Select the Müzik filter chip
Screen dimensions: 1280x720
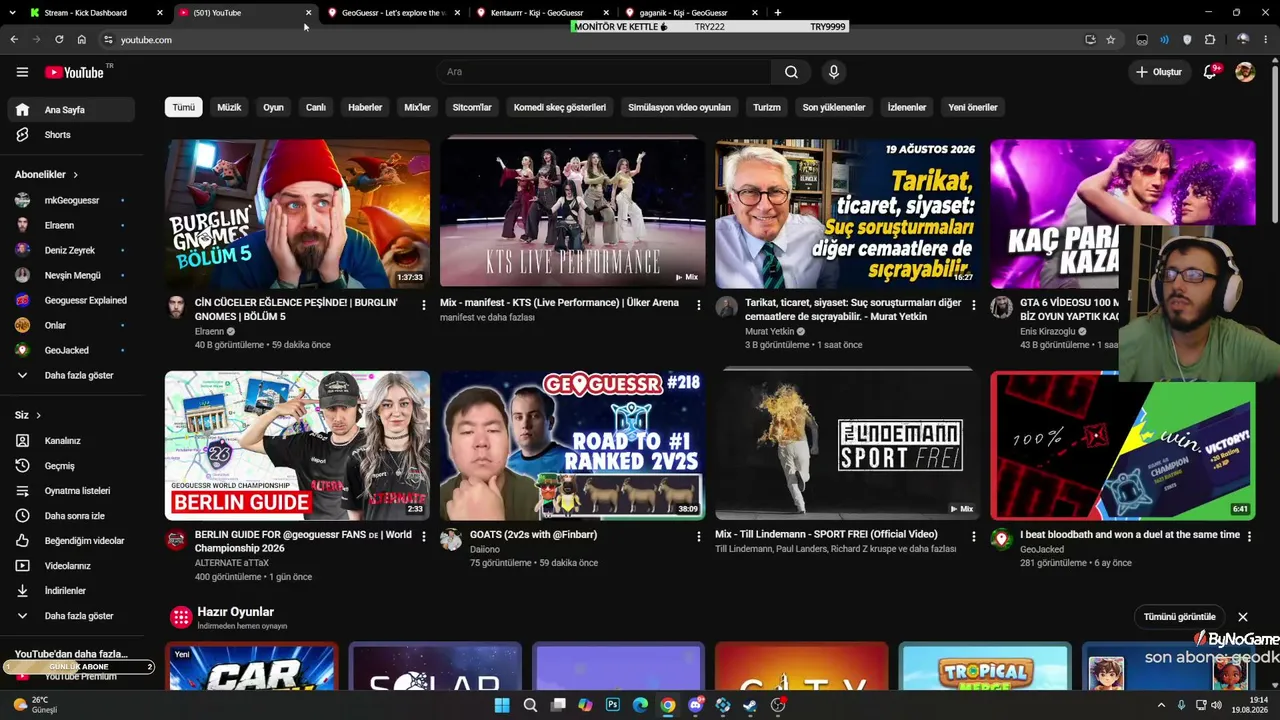pyautogui.click(x=229, y=107)
